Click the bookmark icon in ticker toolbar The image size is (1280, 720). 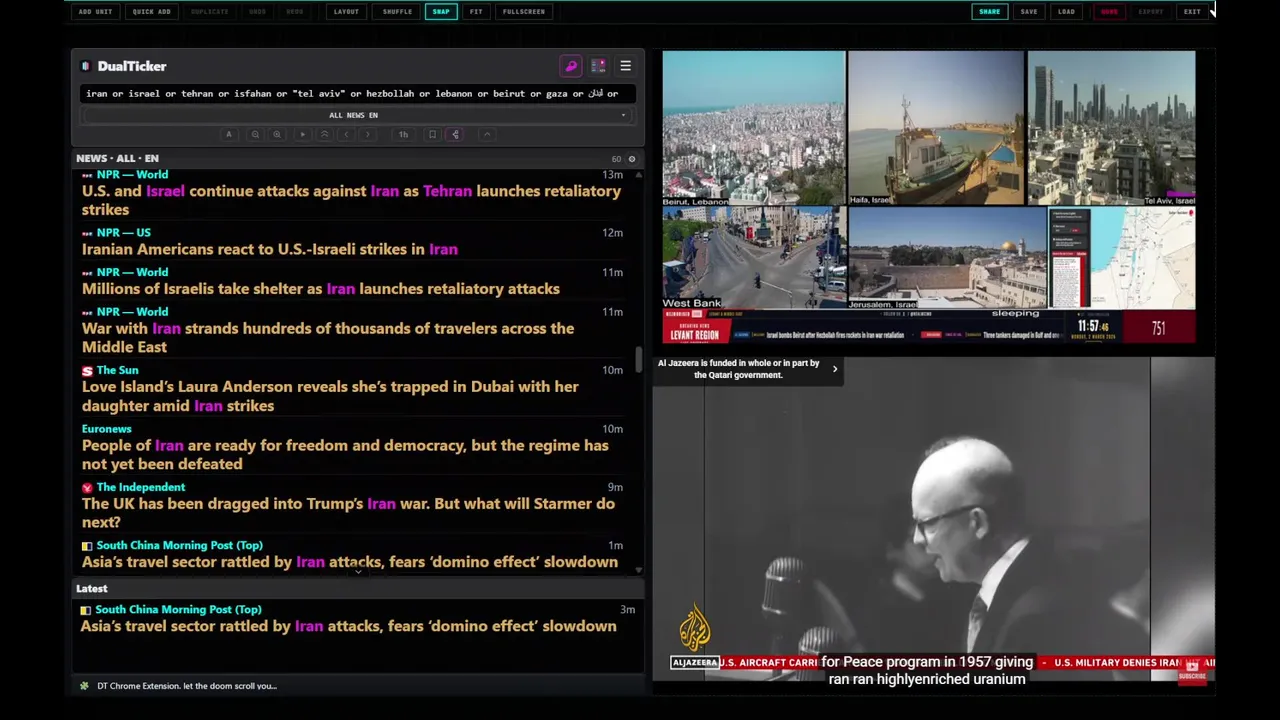432,134
